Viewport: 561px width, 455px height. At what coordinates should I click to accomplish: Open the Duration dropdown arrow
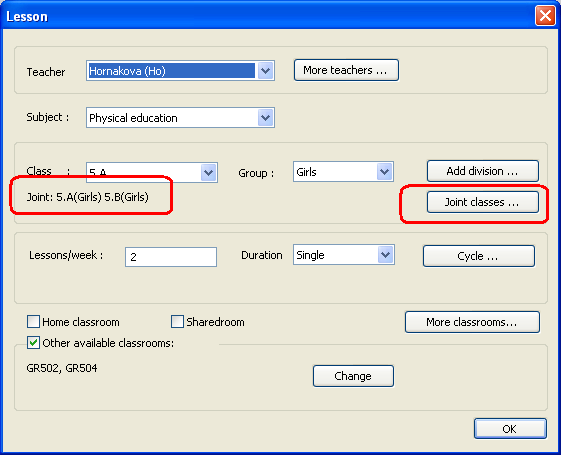[x=385, y=255]
